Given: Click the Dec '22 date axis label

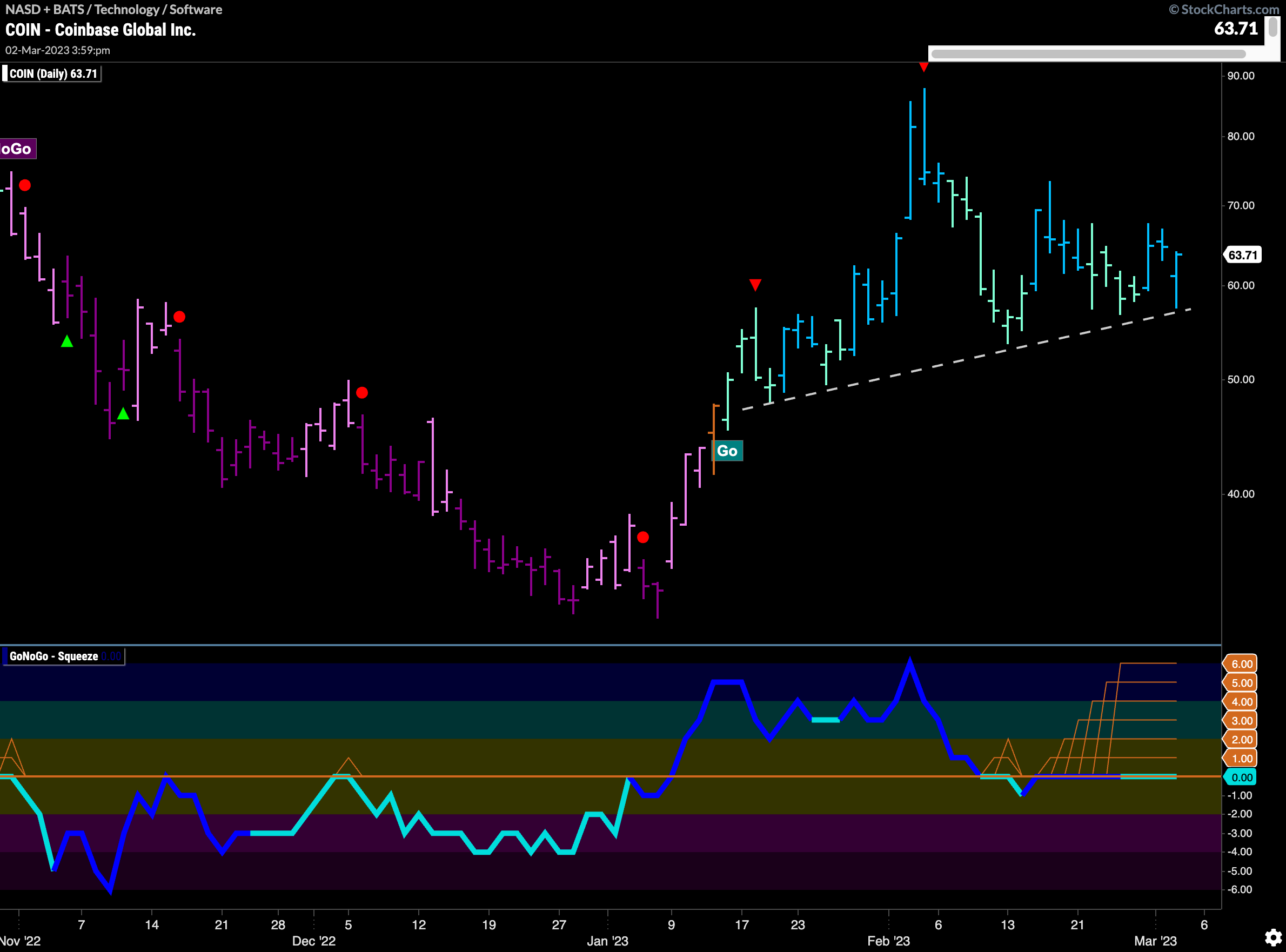Looking at the screenshot, I should coord(313,941).
